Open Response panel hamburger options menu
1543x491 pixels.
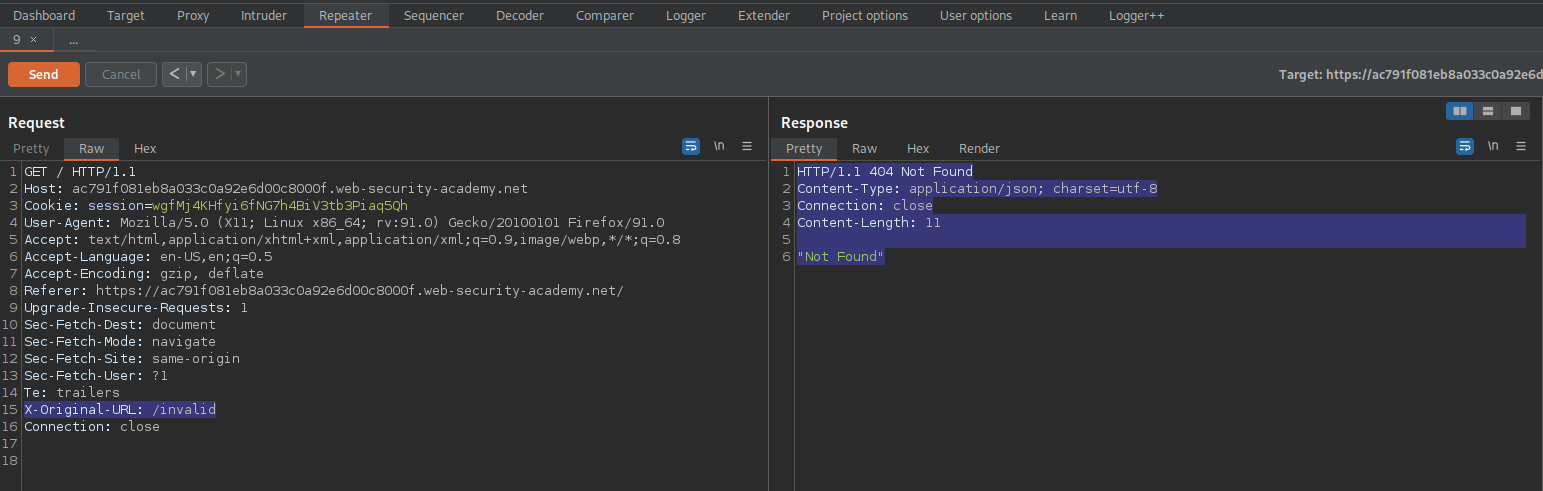point(1521,146)
